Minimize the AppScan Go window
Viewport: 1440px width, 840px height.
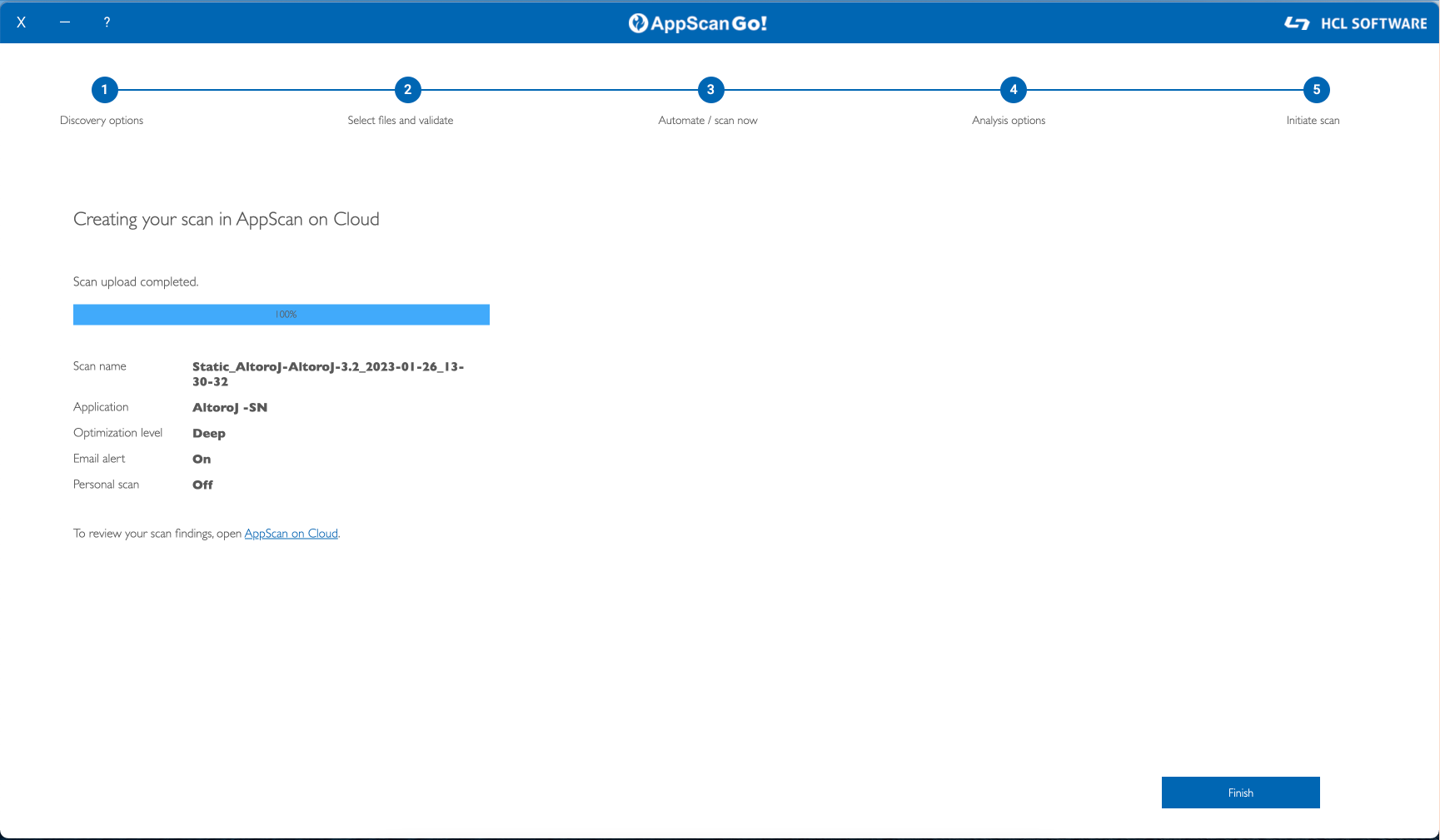pos(65,22)
